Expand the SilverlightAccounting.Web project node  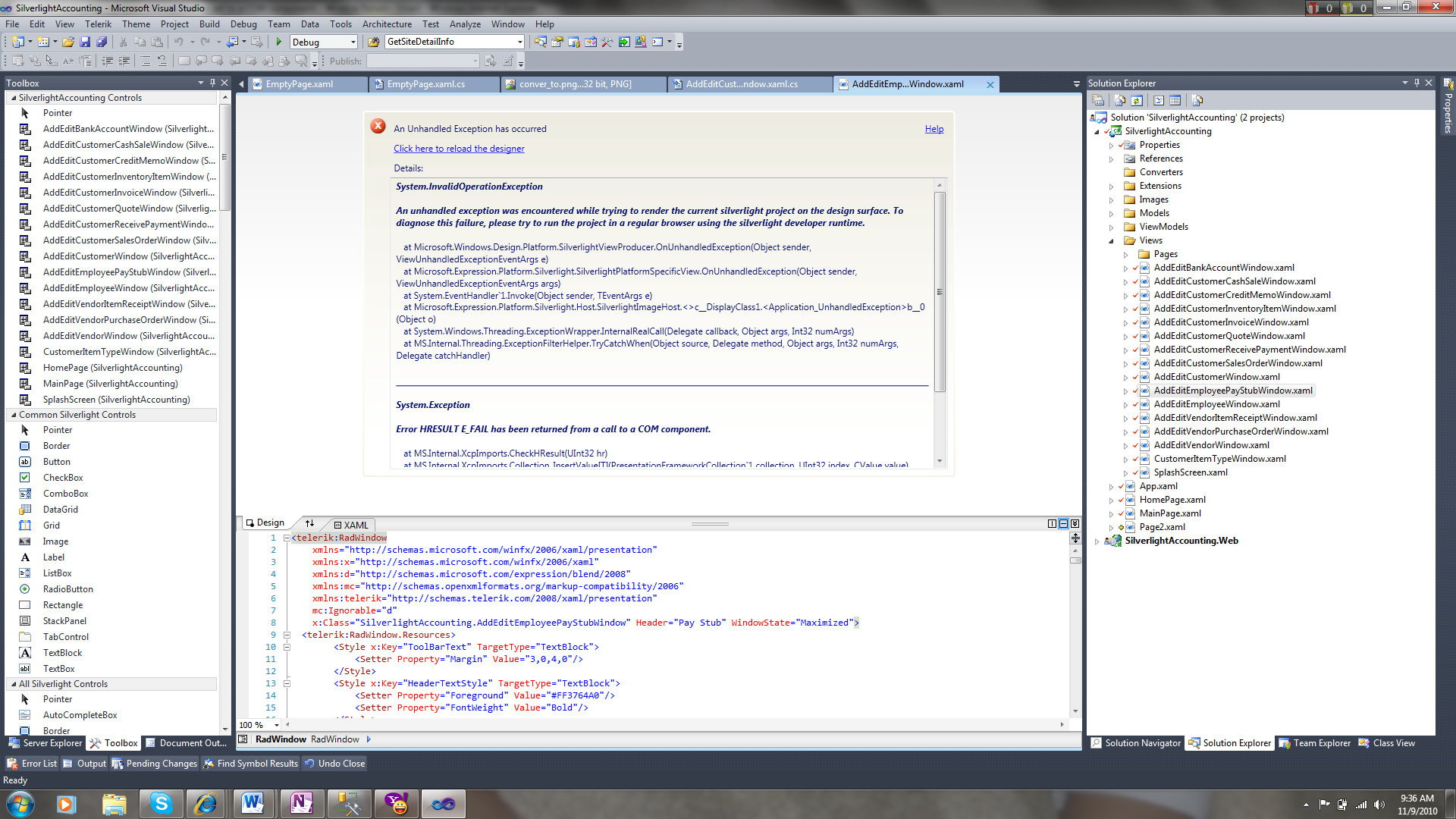click(x=1097, y=541)
